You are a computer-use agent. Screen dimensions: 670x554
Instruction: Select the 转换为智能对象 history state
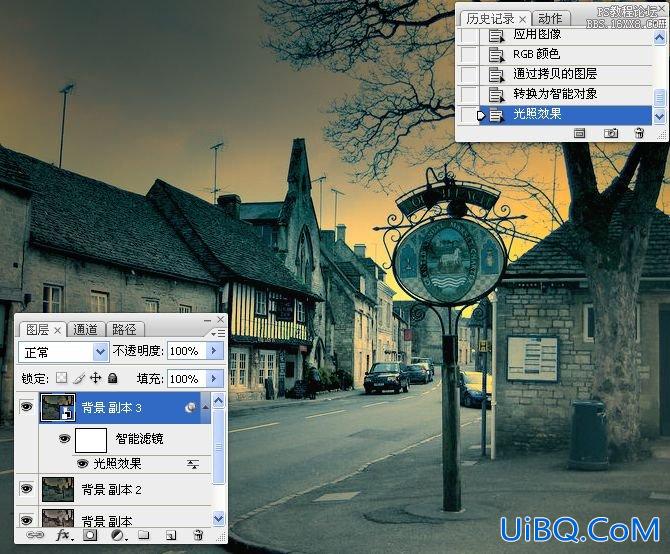pyautogui.click(x=566, y=94)
